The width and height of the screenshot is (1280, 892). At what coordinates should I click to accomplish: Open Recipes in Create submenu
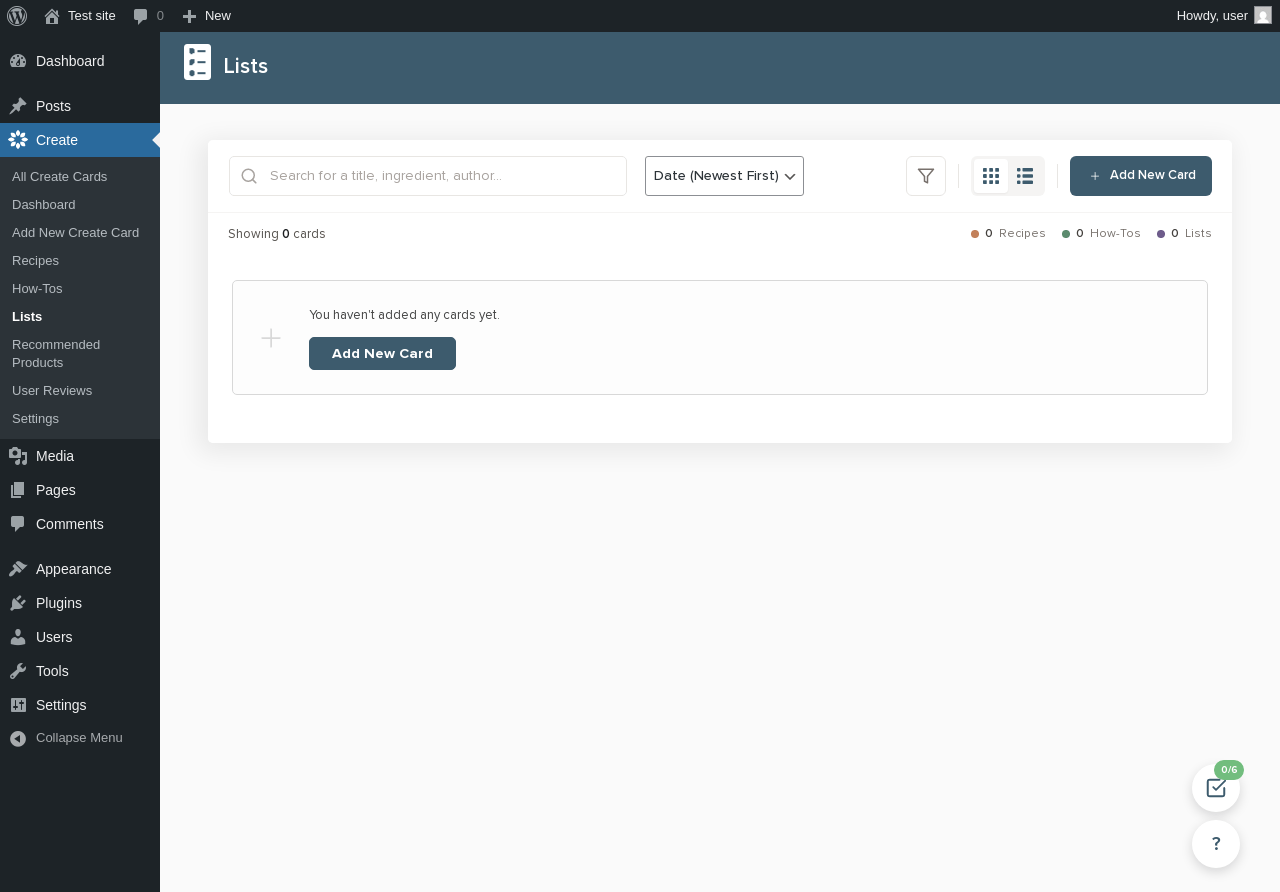35,260
